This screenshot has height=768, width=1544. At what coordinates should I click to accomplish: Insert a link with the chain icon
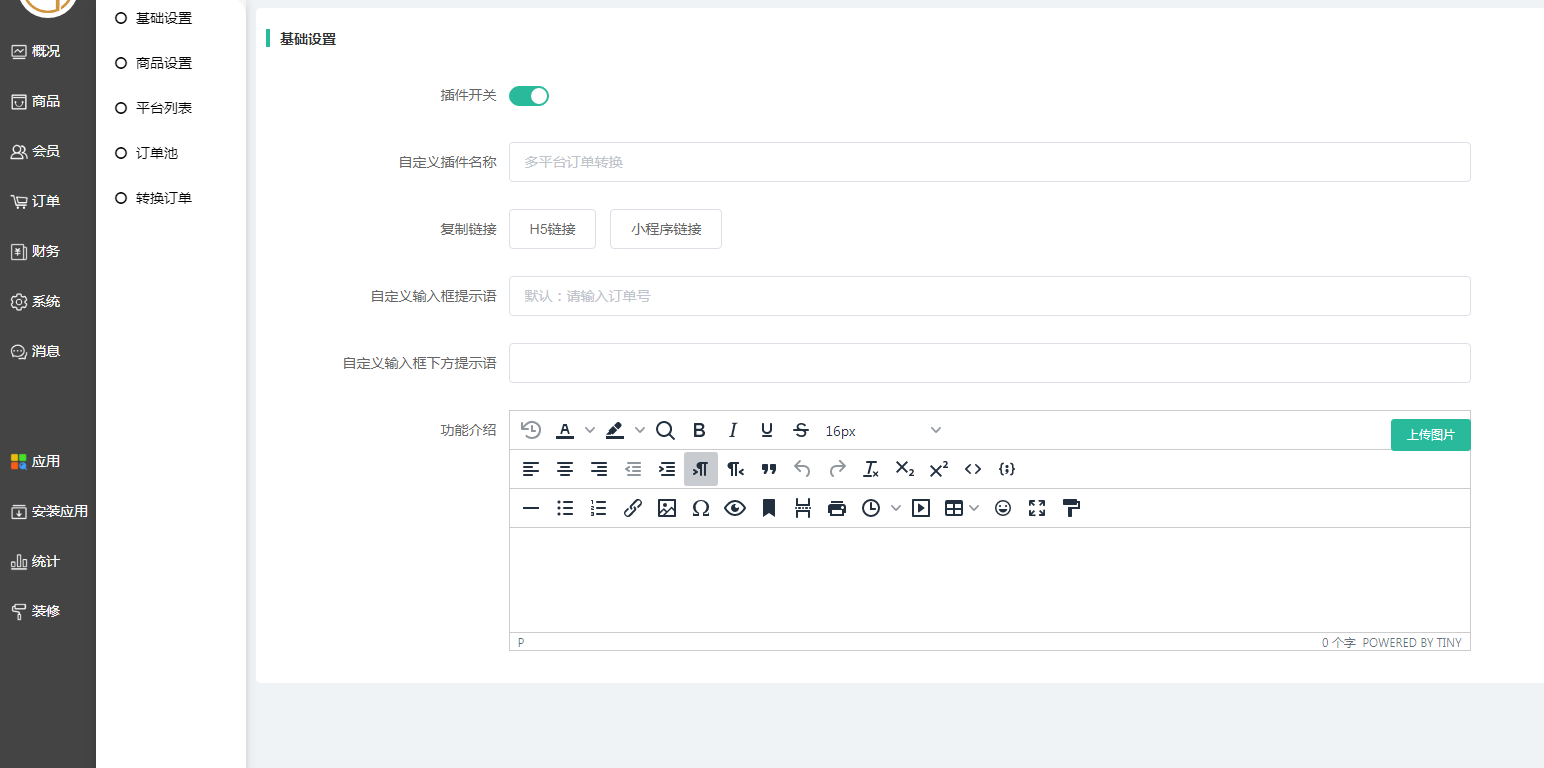[x=632, y=508]
